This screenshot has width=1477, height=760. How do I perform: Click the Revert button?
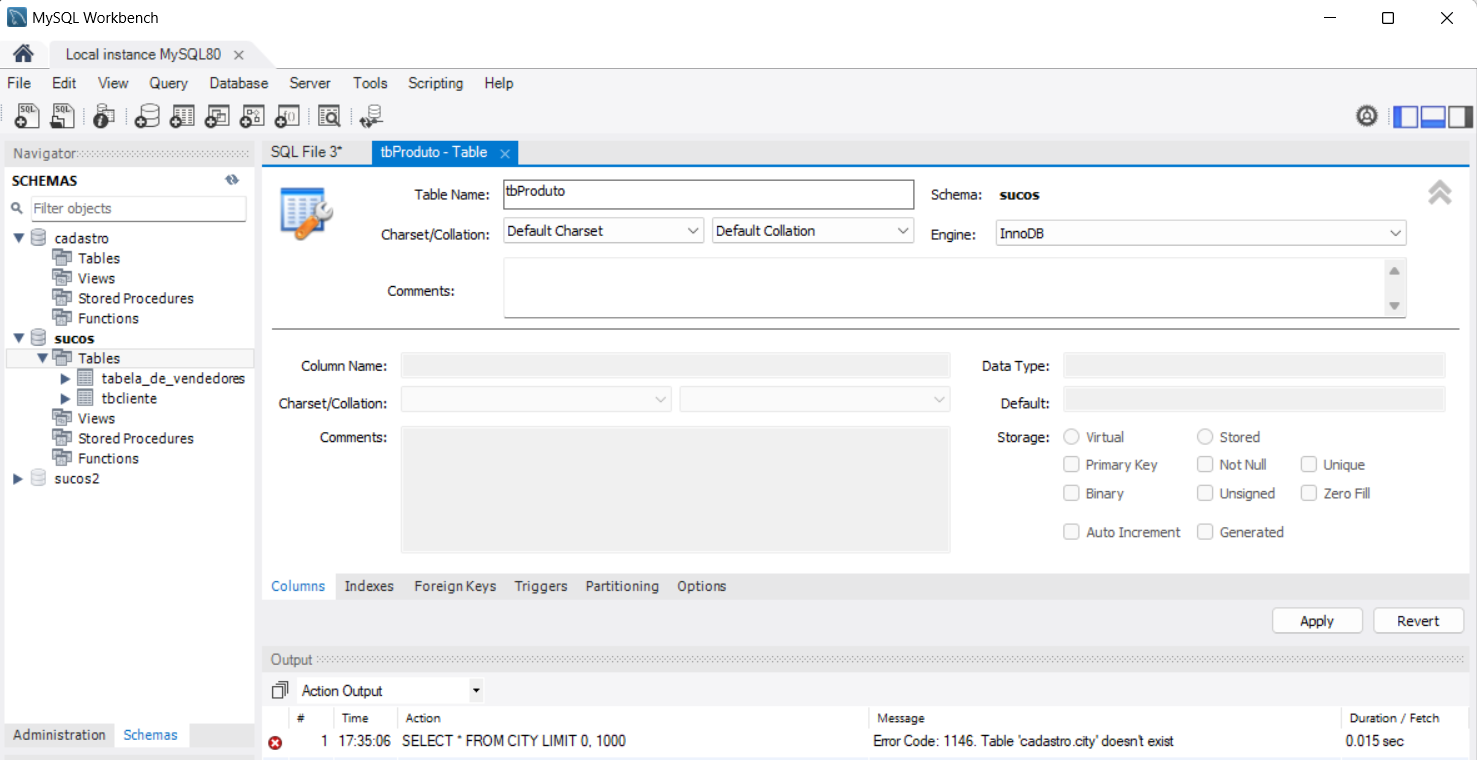coord(1418,621)
